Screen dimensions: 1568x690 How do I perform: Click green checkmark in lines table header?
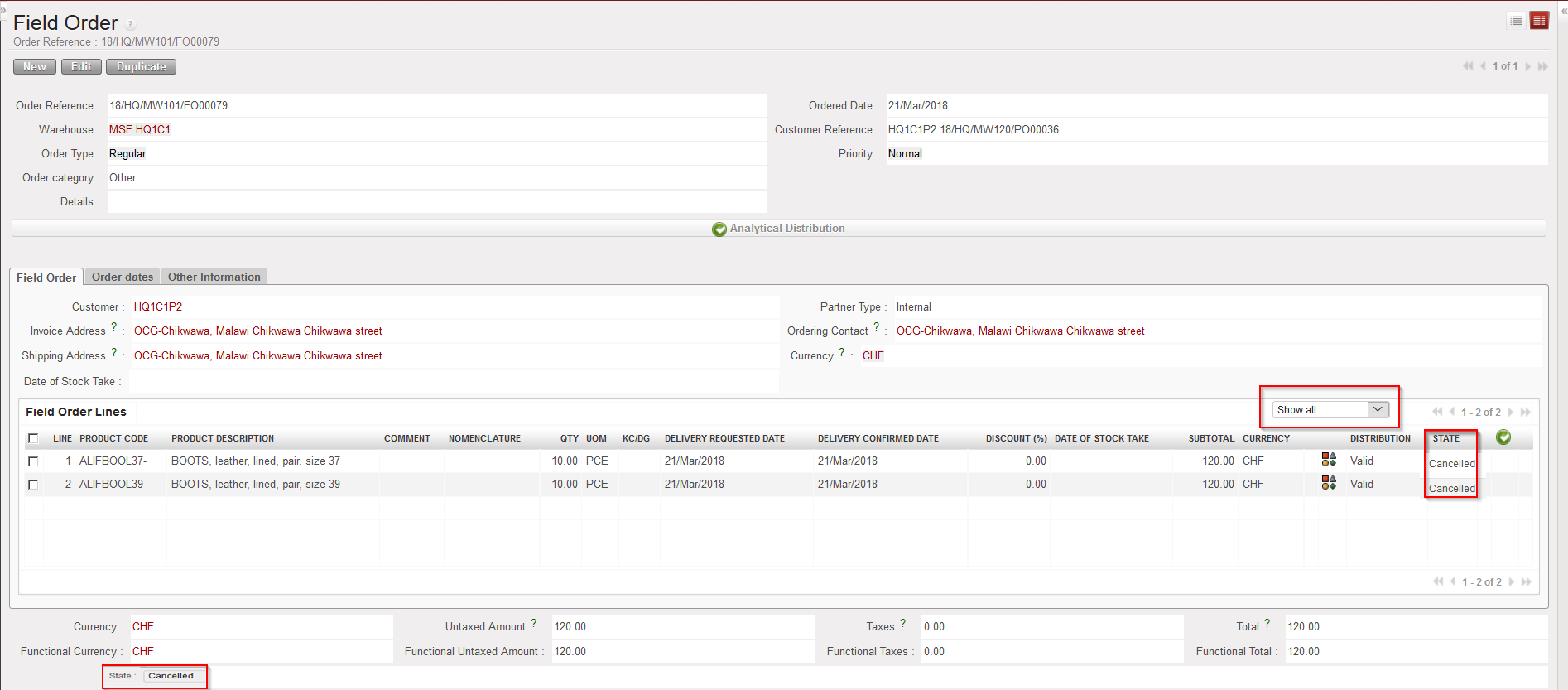(x=1503, y=437)
